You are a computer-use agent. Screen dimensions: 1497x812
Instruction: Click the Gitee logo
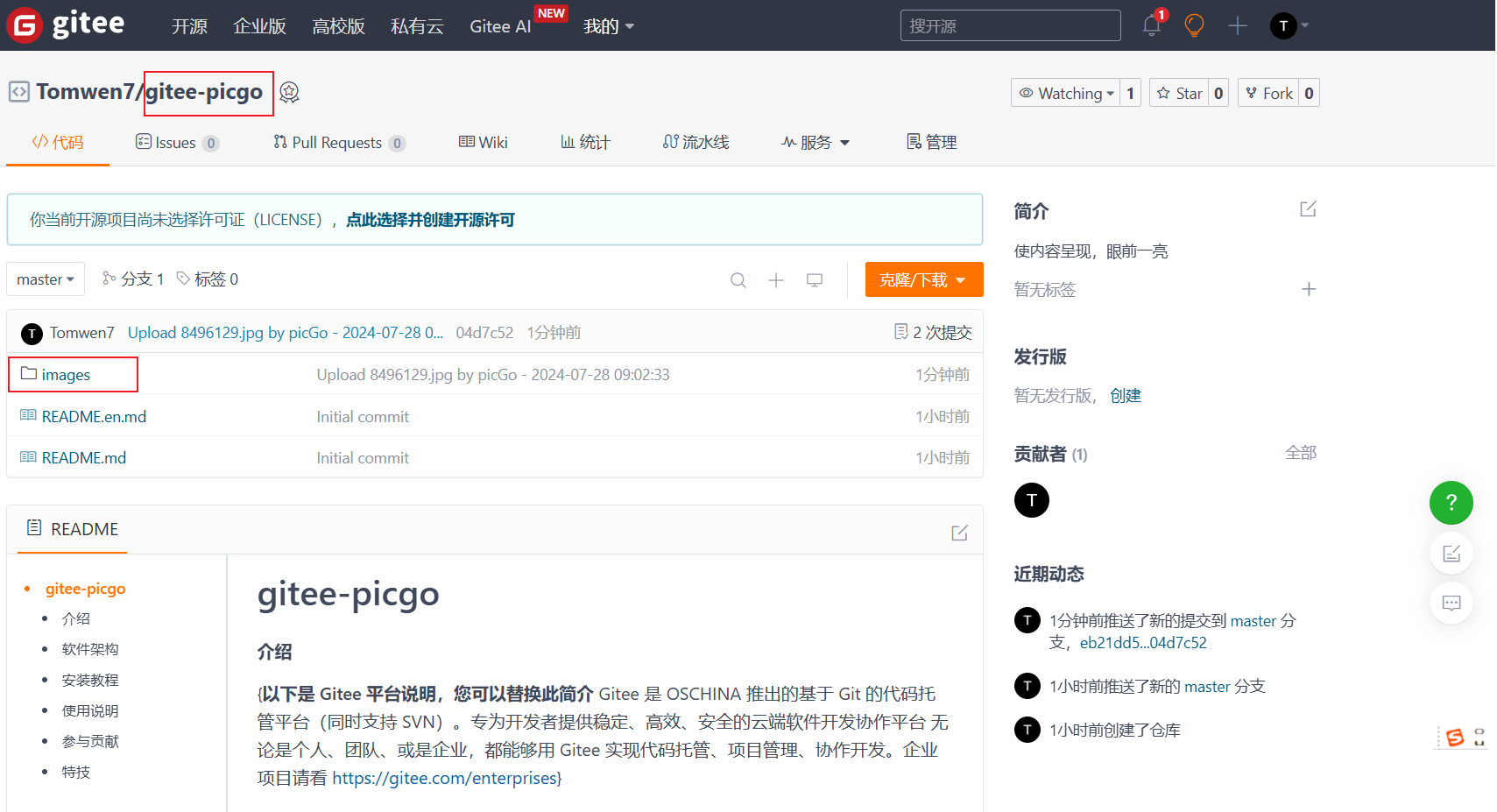66,25
